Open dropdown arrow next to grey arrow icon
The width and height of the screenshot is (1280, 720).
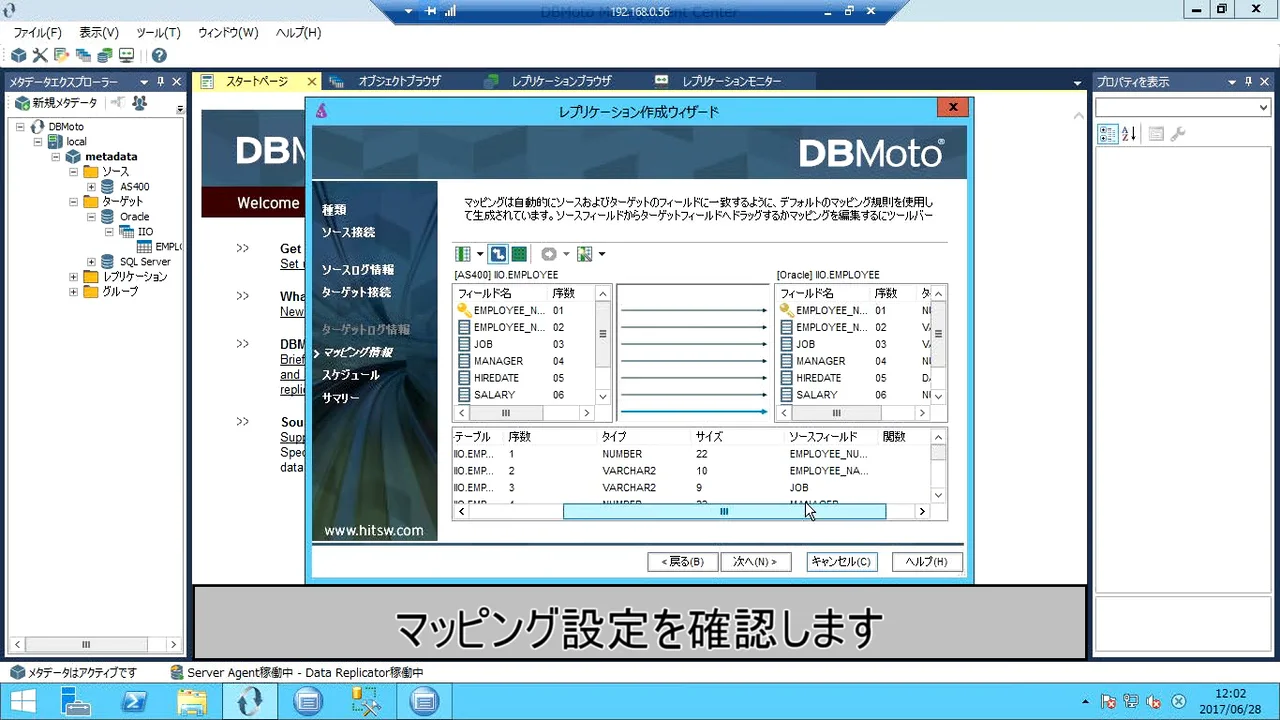click(566, 254)
